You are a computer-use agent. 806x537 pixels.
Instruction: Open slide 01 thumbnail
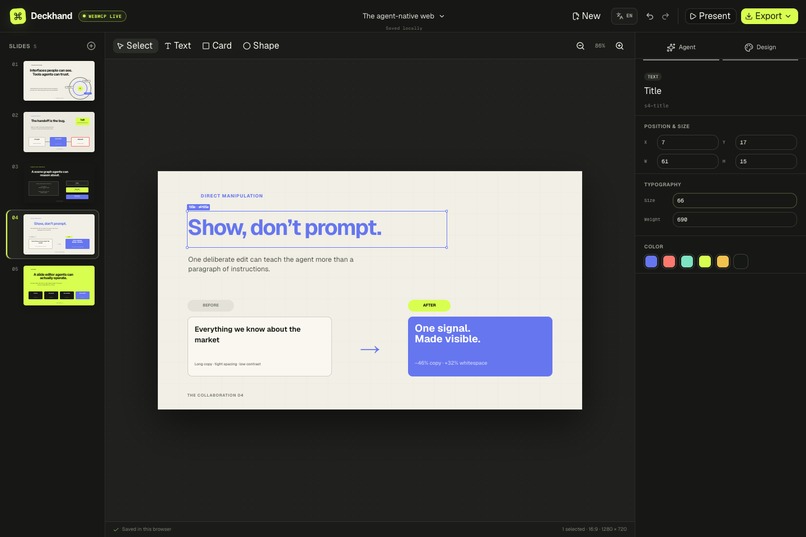(59, 81)
